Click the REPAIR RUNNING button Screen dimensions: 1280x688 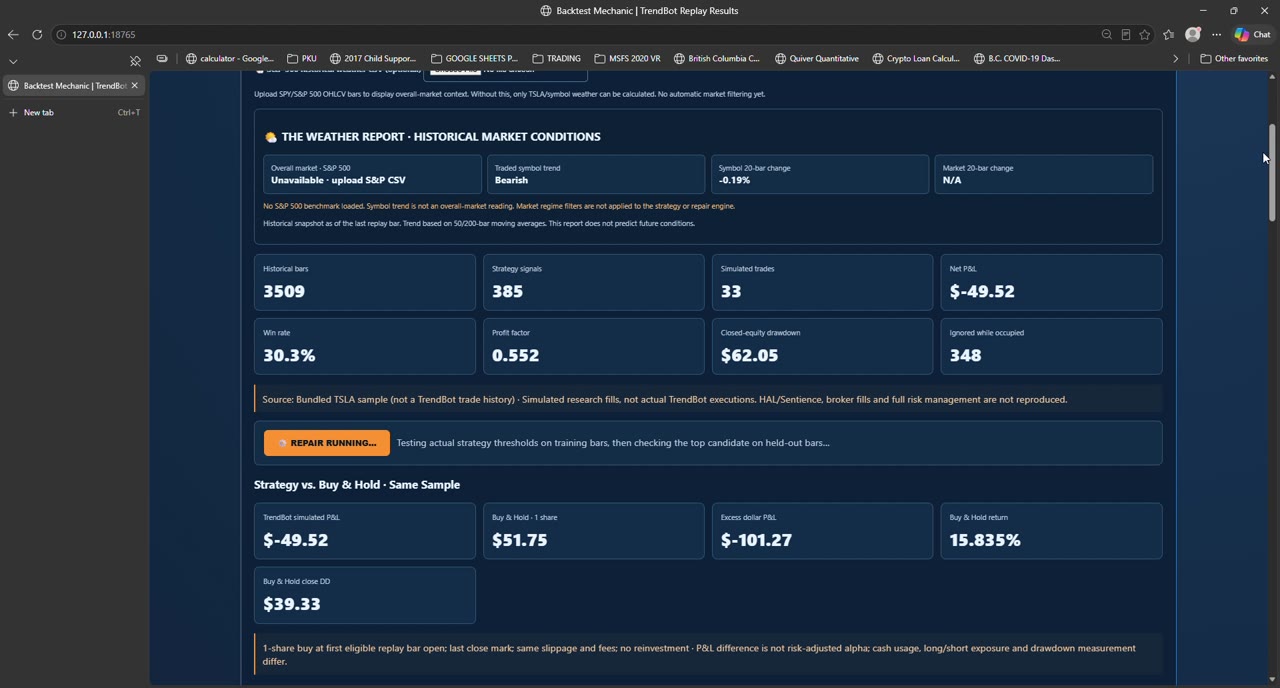327,442
